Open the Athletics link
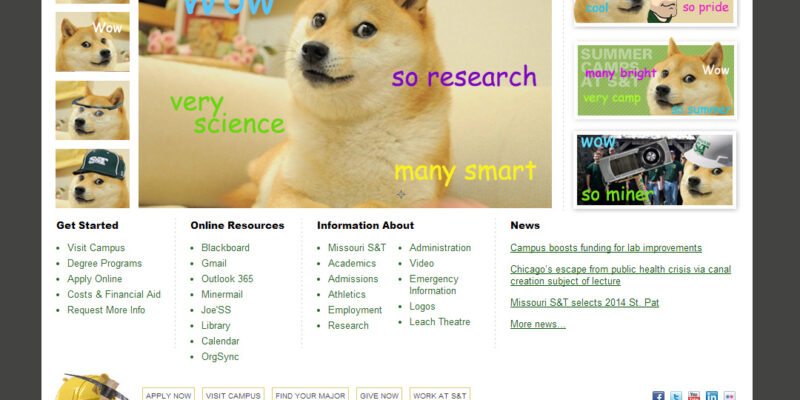Viewport: 800px width, 400px height. pos(347,294)
